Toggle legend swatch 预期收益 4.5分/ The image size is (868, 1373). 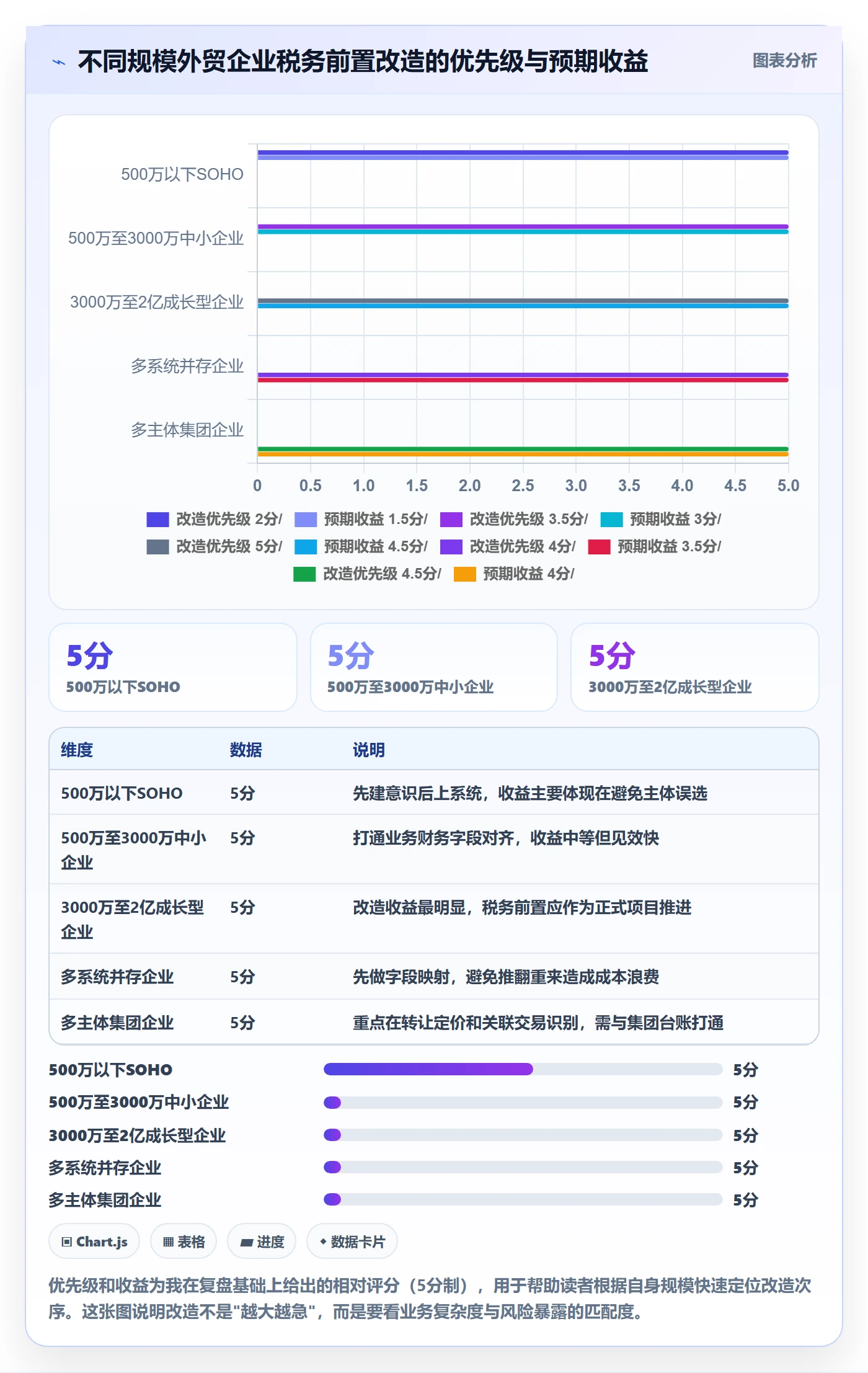pos(305,547)
